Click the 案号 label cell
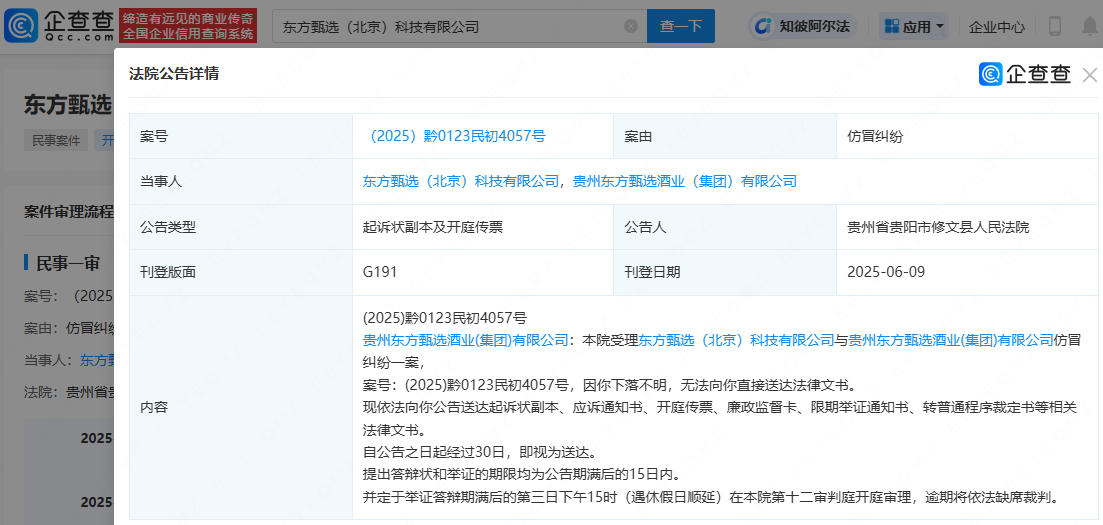Image resolution: width=1103 pixels, height=525 pixels. click(241, 137)
